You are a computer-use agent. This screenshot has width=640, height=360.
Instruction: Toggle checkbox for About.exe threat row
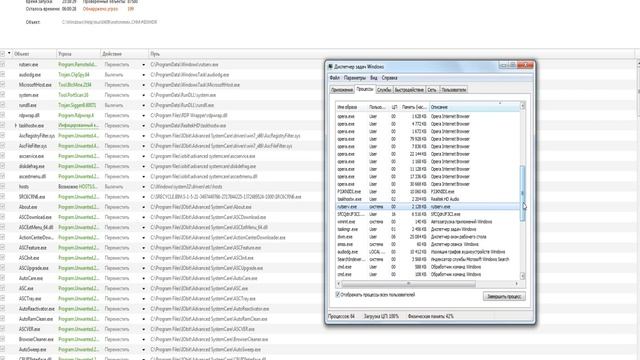(2, 207)
